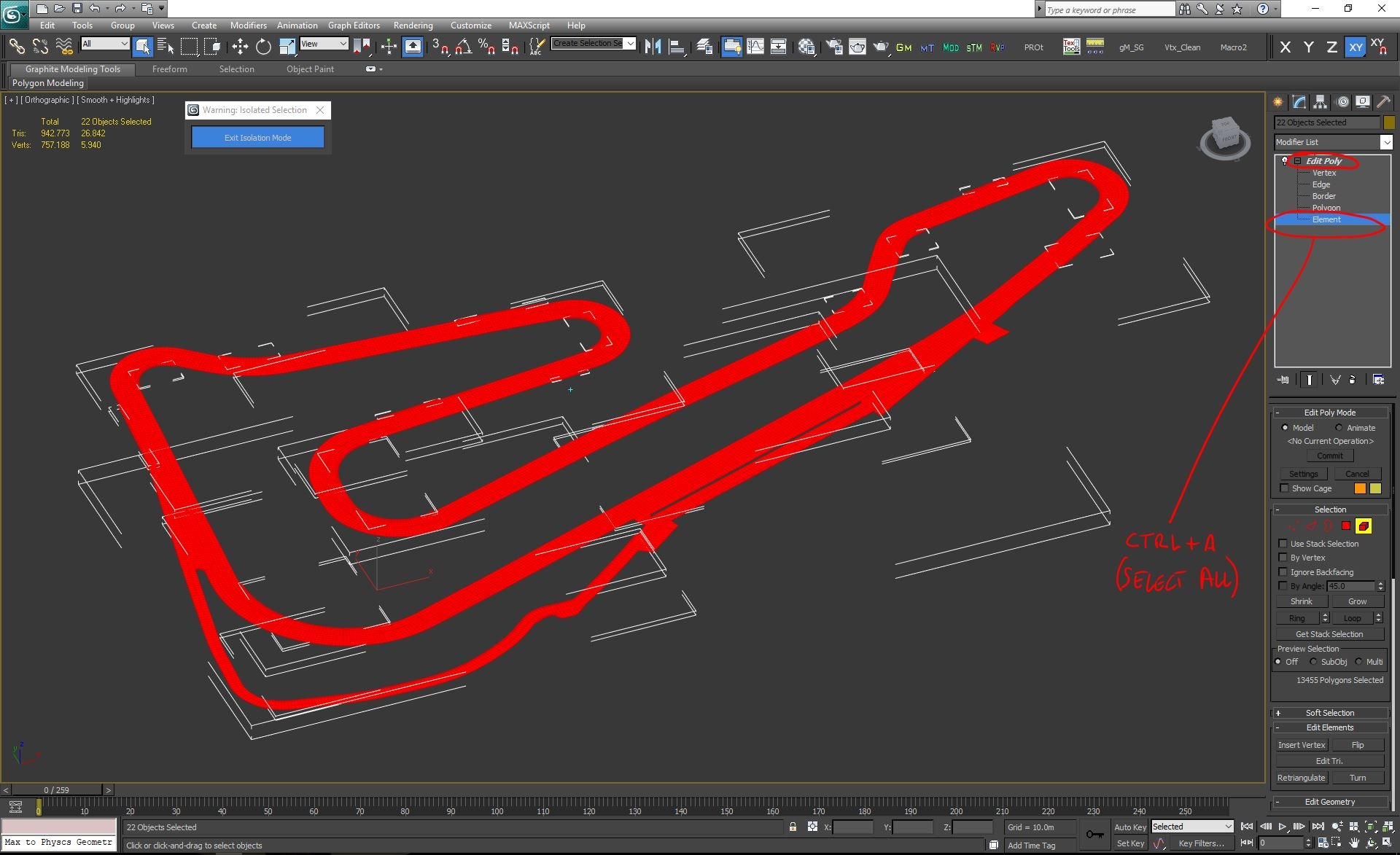Switch to the Freeform ribbon tab
Viewport: 1400px width, 855px height.
[x=170, y=69]
